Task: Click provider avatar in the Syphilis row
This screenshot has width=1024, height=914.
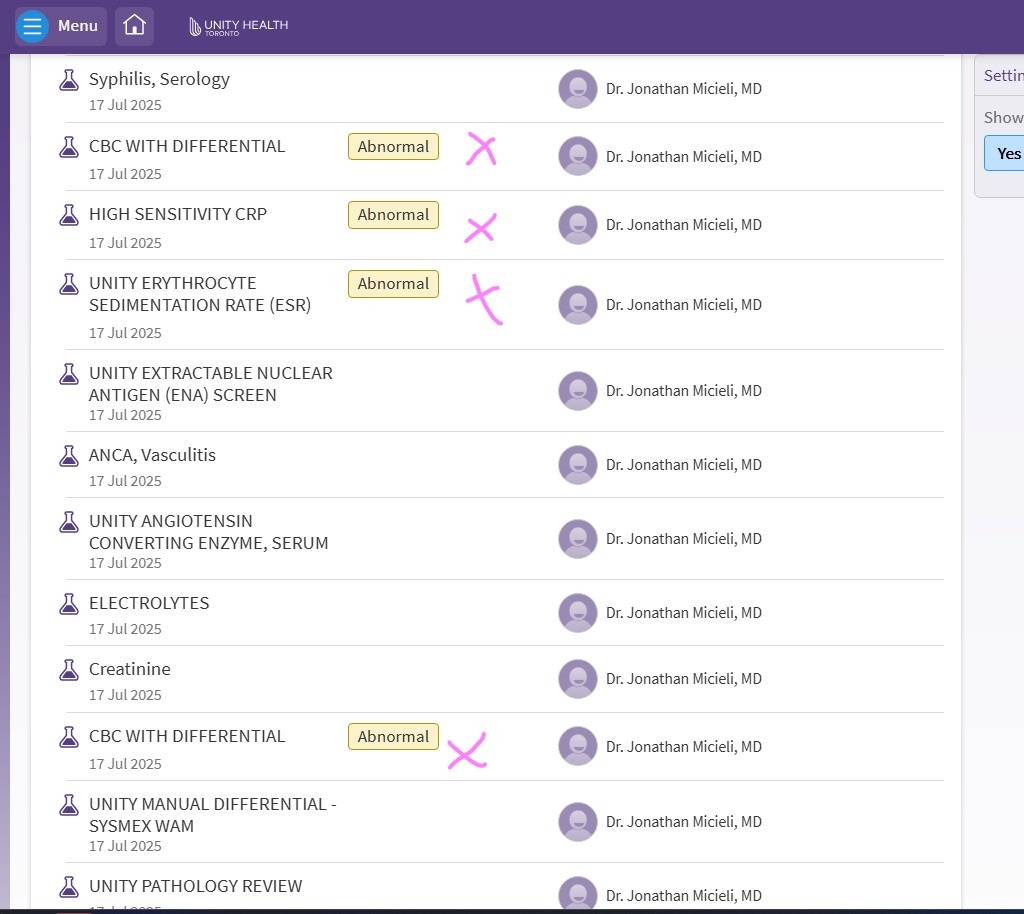Action: (x=577, y=89)
